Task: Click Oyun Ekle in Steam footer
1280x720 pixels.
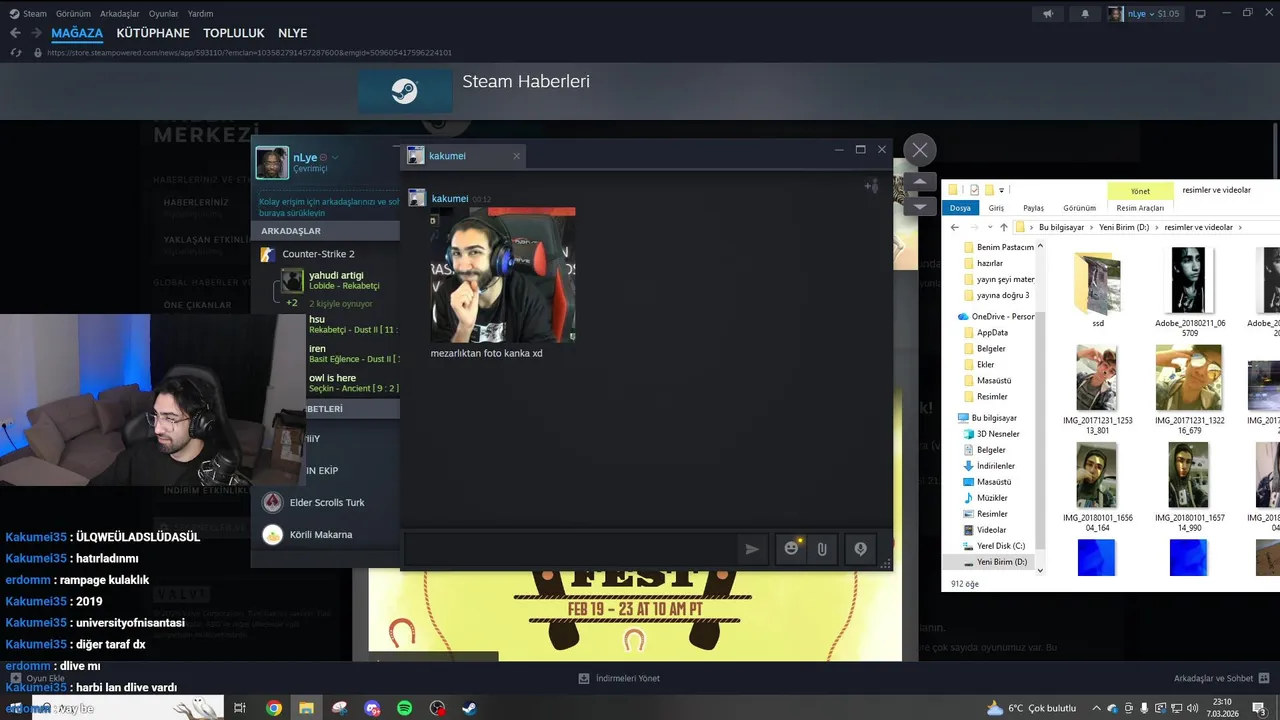Action: 37,678
